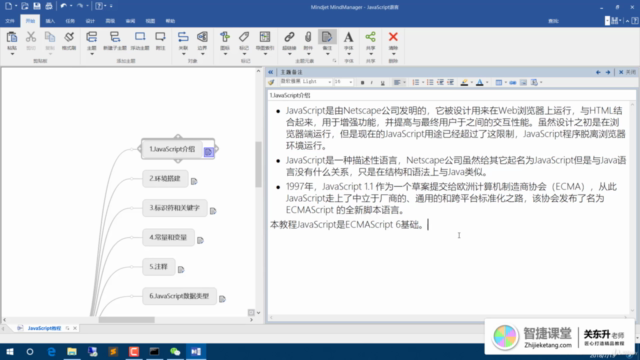Toggle Bold in the notes toolbar

[x=362, y=82]
